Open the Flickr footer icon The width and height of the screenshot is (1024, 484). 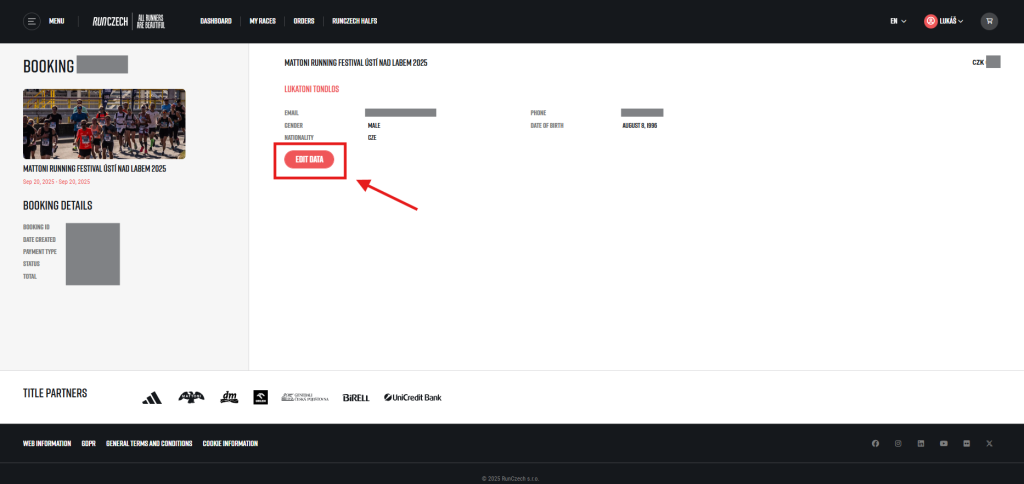tap(967, 444)
